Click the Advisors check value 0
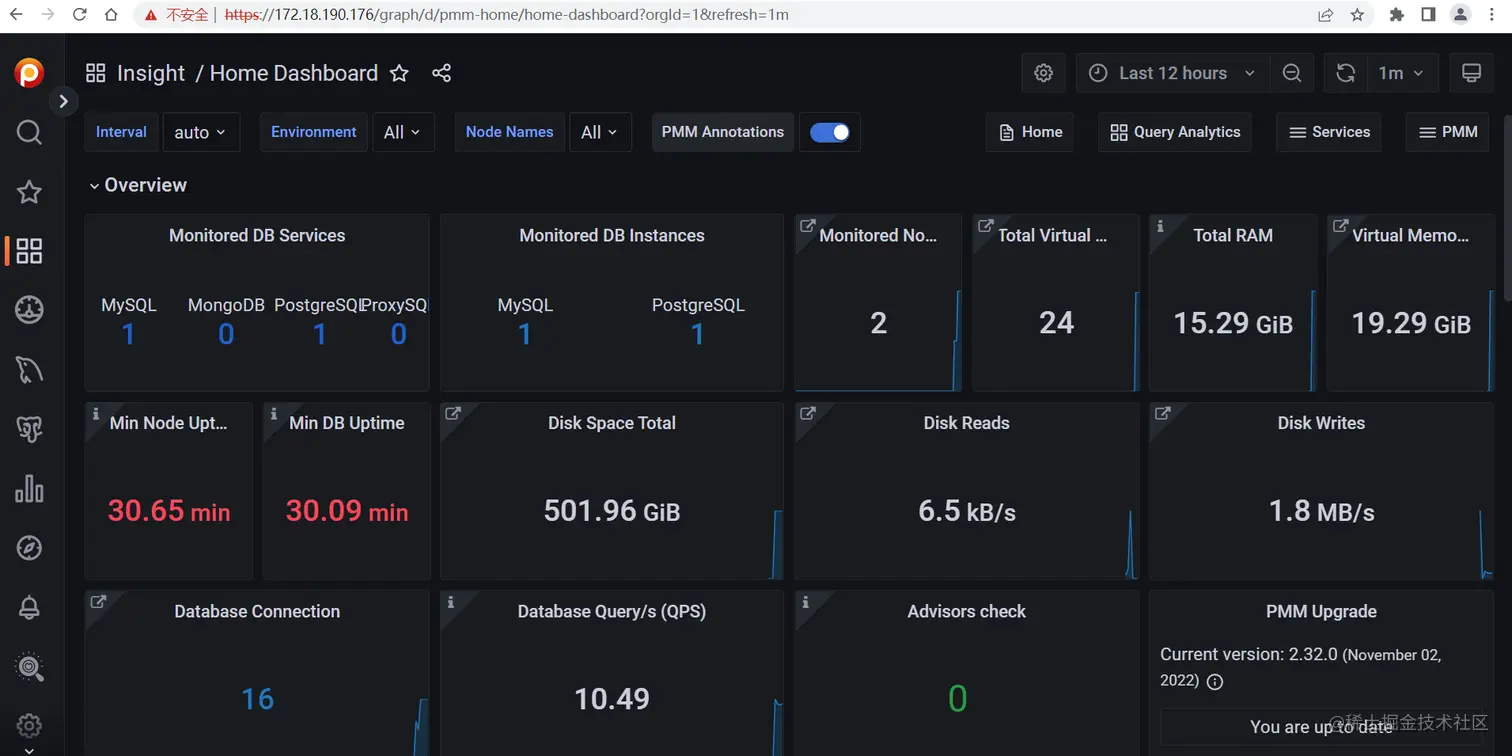The image size is (1512, 756). pyautogui.click(x=957, y=699)
